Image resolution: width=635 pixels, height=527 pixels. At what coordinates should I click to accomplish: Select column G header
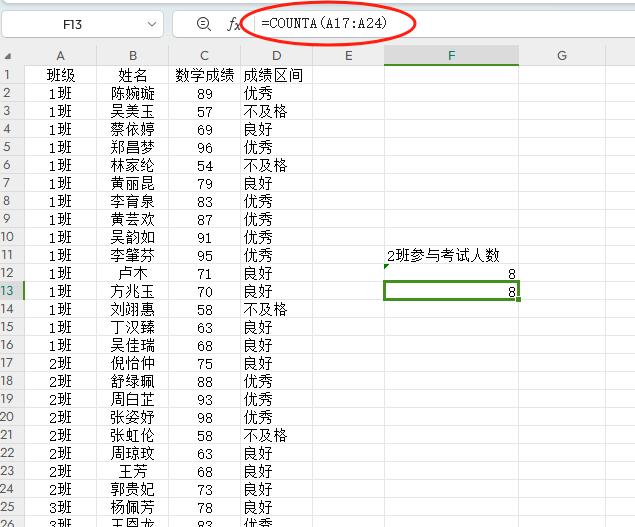(x=562, y=55)
